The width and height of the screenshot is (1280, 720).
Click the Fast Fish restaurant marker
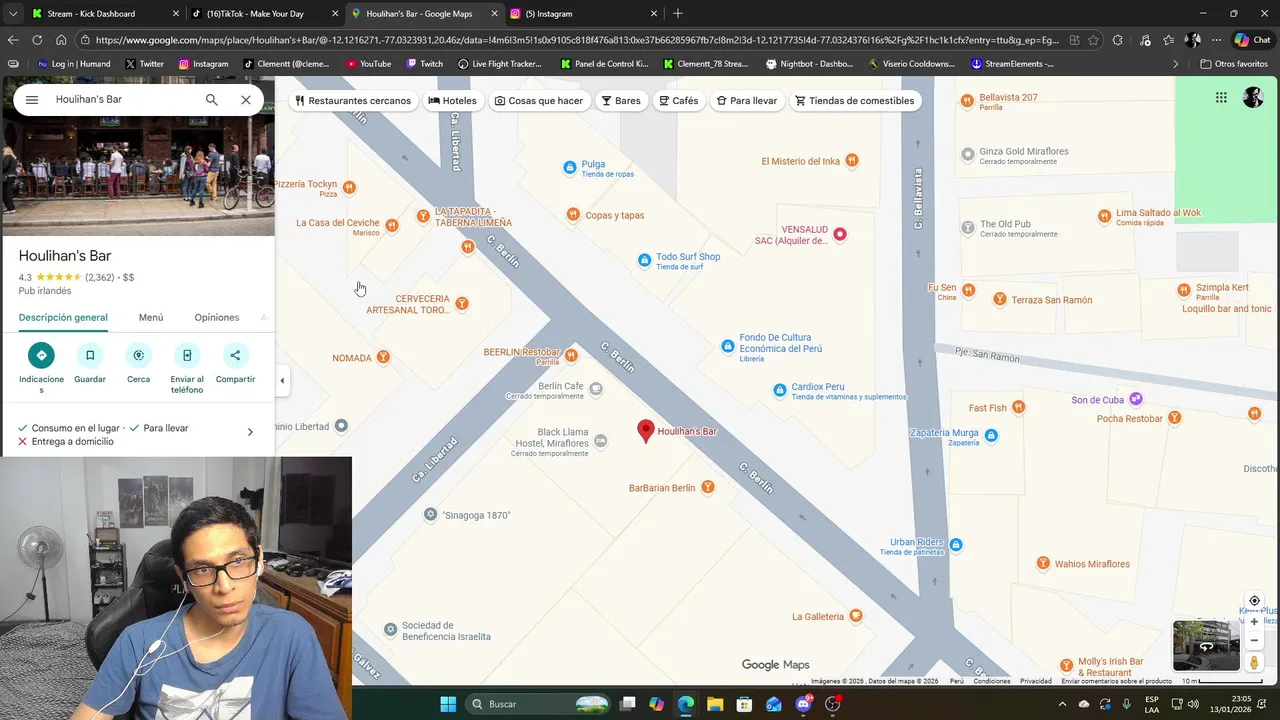click(1018, 407)
